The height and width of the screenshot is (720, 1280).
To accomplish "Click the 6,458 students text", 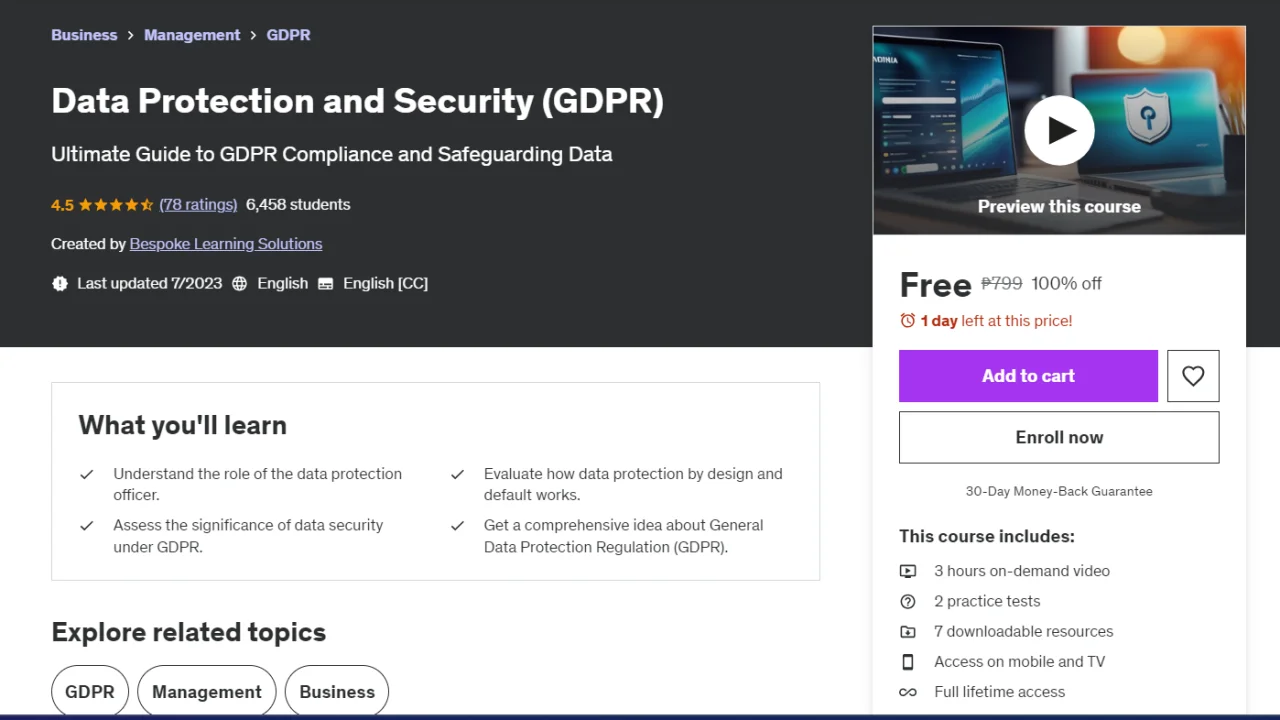I will click(x=298, y=204).
